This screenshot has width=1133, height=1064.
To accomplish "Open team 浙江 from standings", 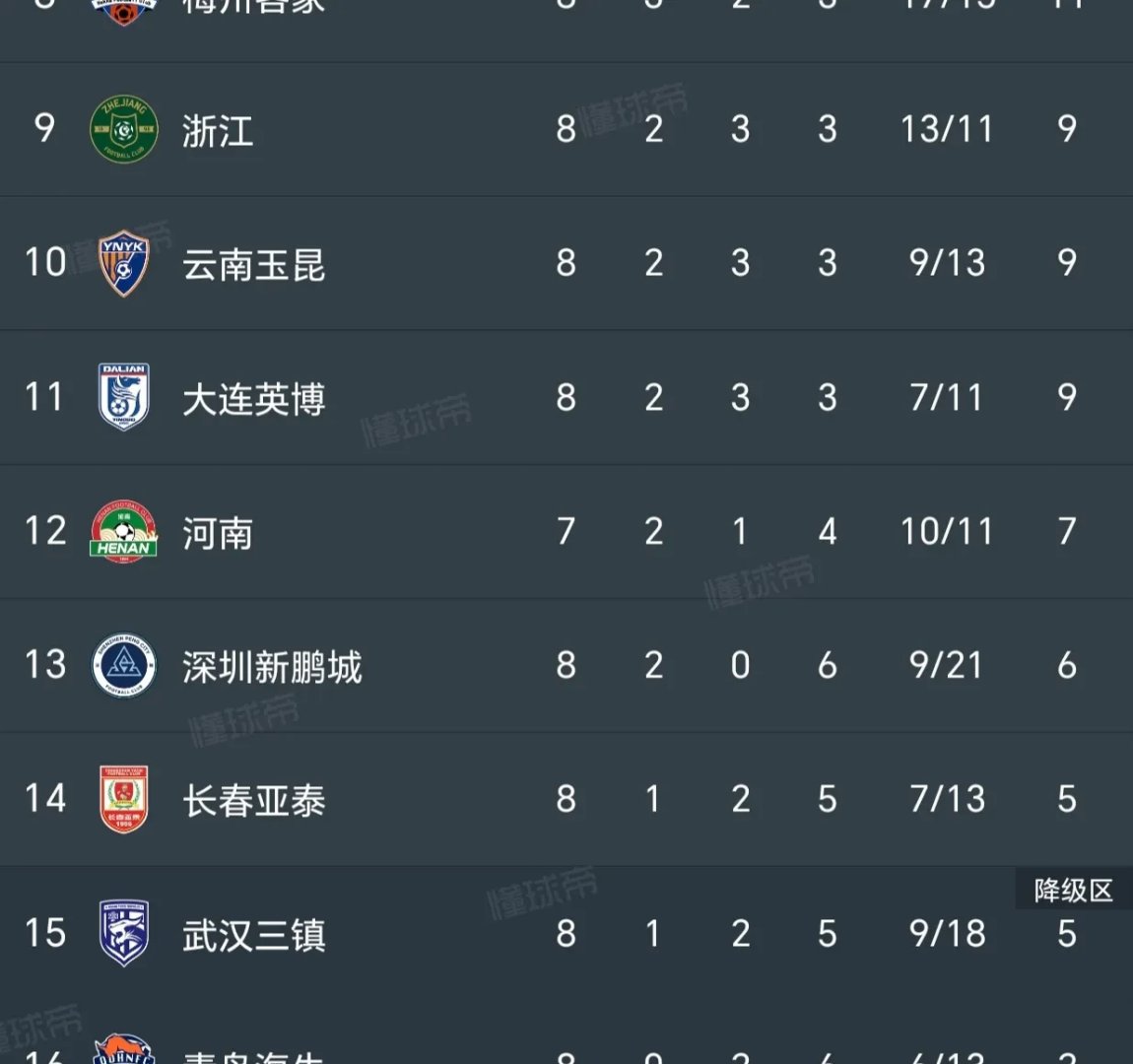I will click(x=218, y=131).
